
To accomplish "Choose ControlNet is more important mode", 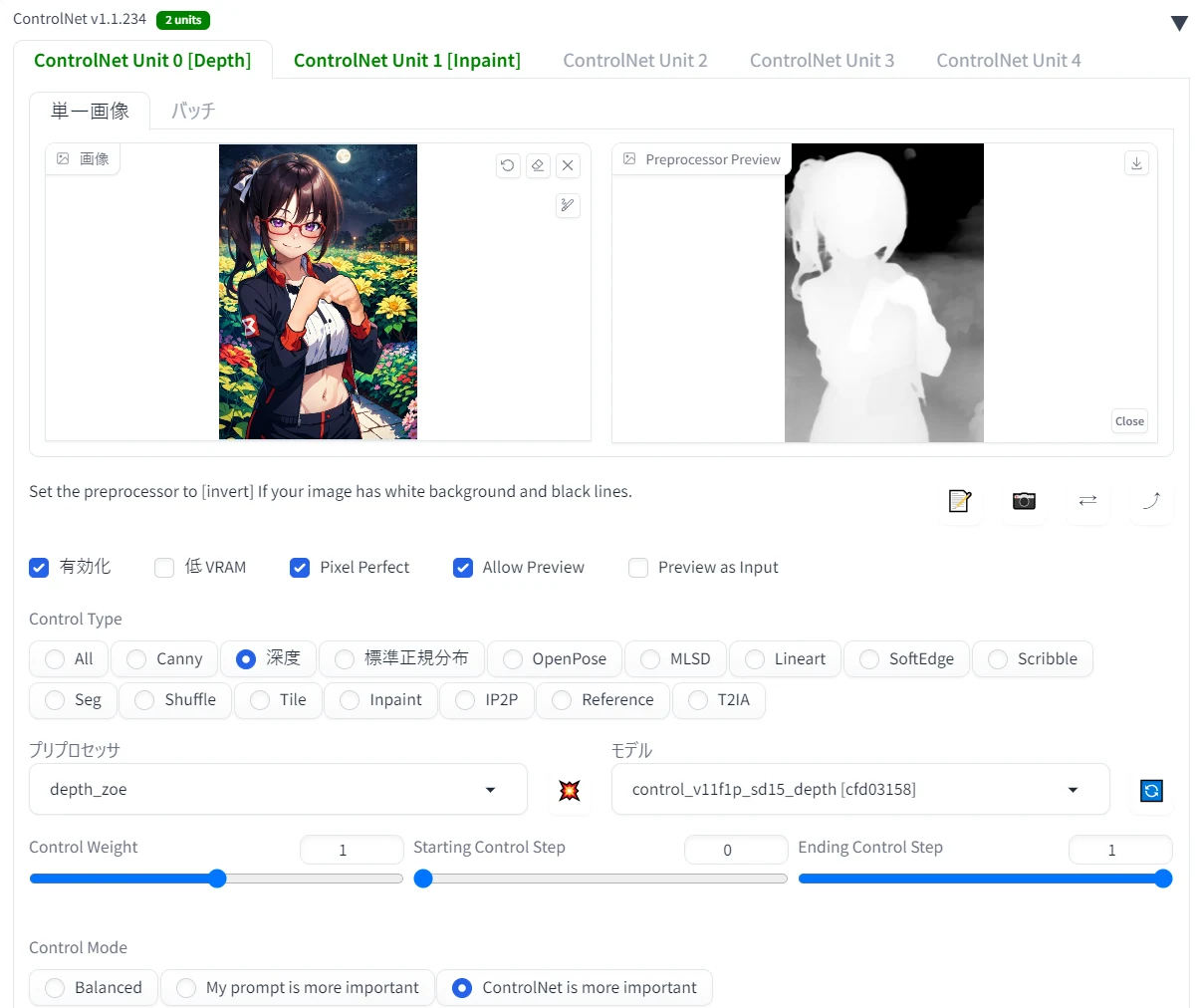I will coord(575,987).
